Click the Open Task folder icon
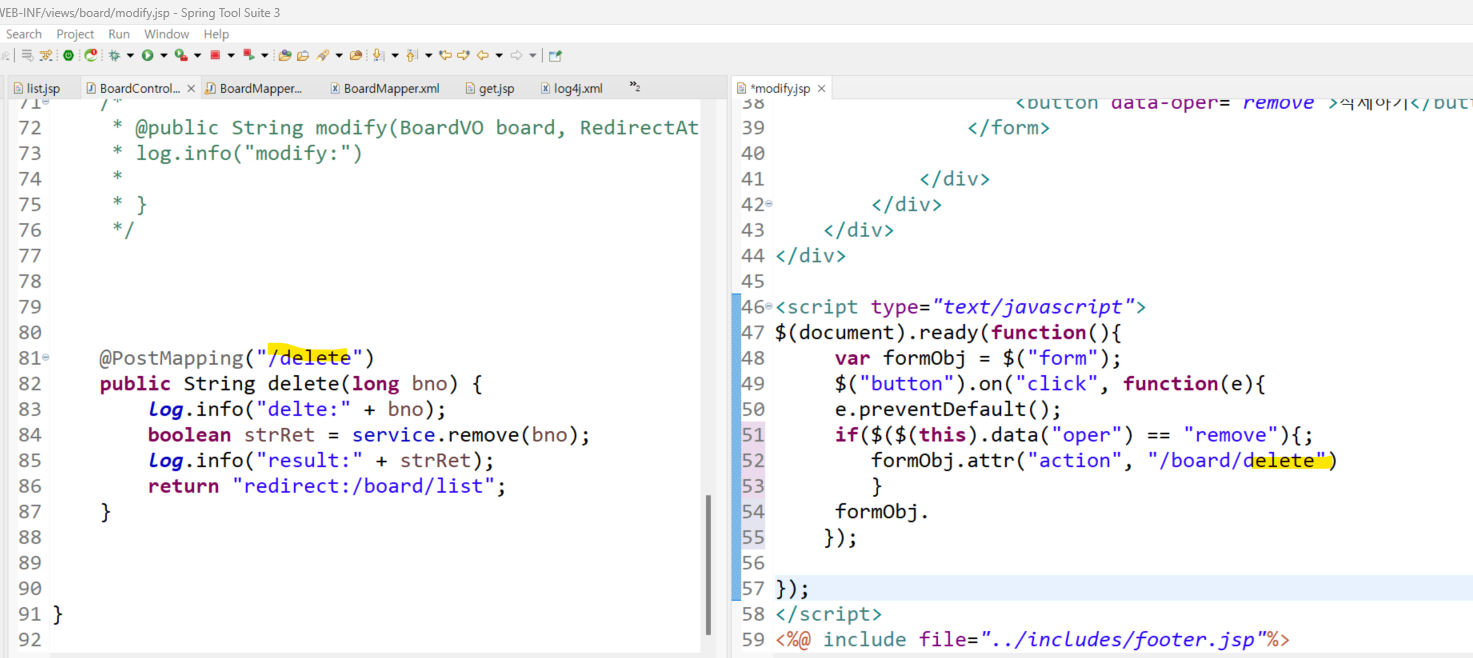1473x658 pixels. pyautogui.click(x=303, y=55)
